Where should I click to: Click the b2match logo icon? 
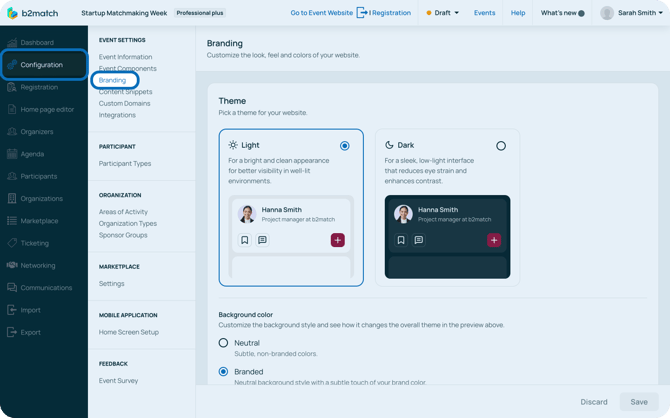point(13,13)
